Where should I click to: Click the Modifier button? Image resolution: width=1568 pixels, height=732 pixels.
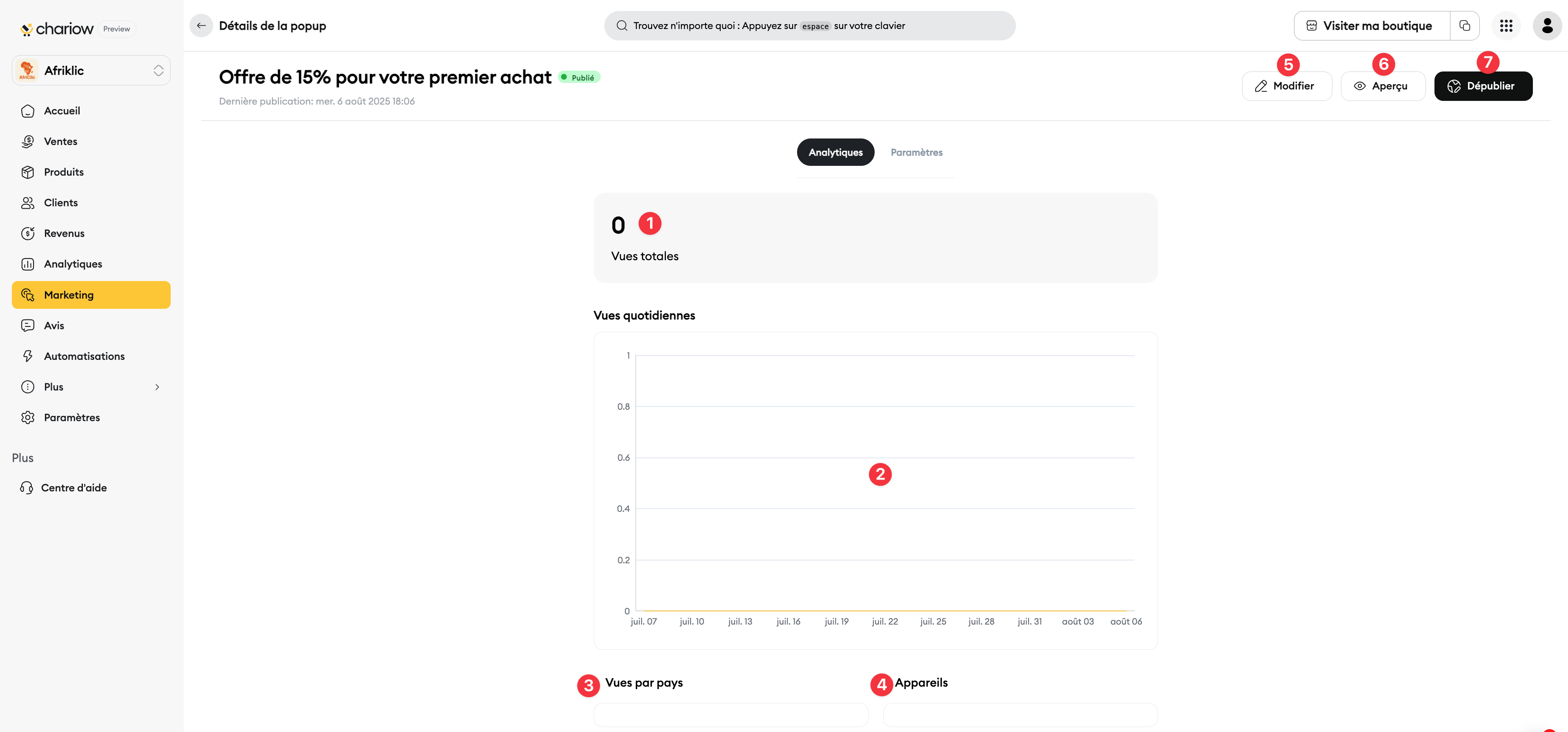[1286, 87]
